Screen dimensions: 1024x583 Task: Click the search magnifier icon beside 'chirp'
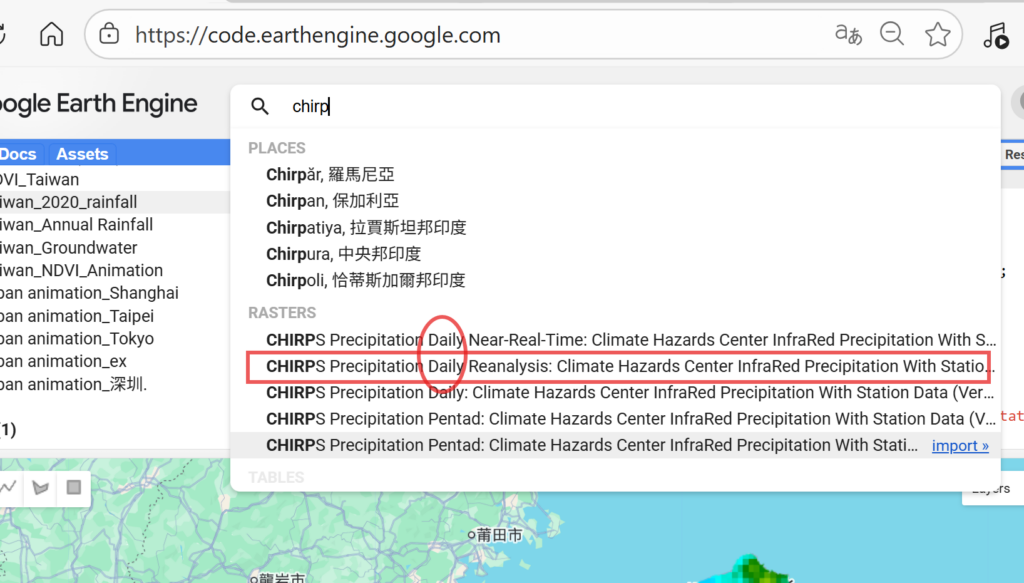(x=260, y=106)
